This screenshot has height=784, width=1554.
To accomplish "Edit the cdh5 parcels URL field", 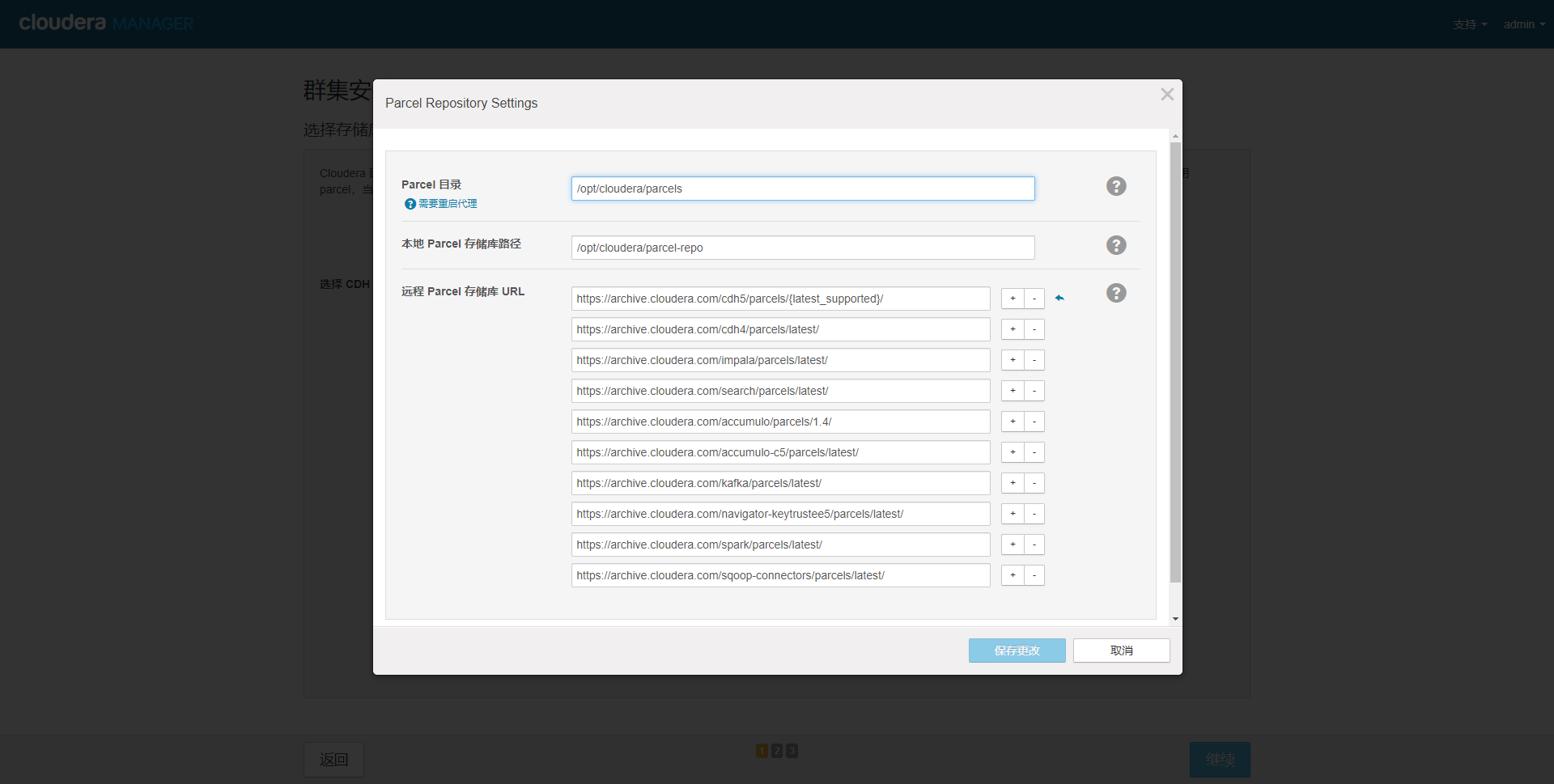I will pos(780,299).
